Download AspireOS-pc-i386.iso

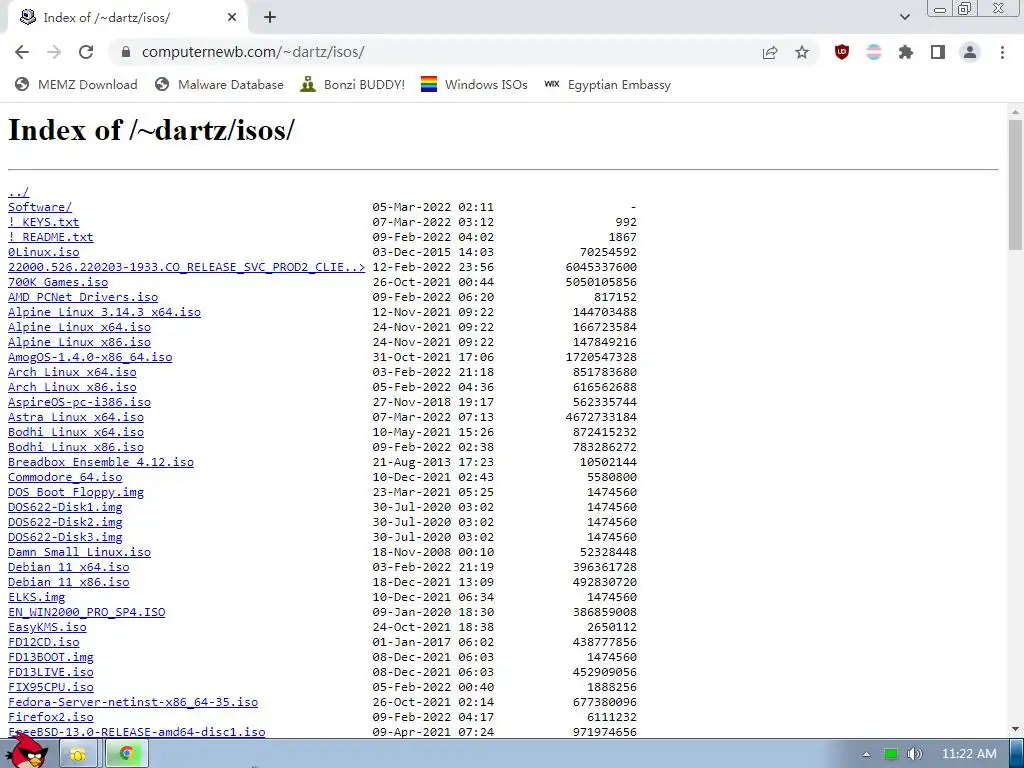point(79,402)
